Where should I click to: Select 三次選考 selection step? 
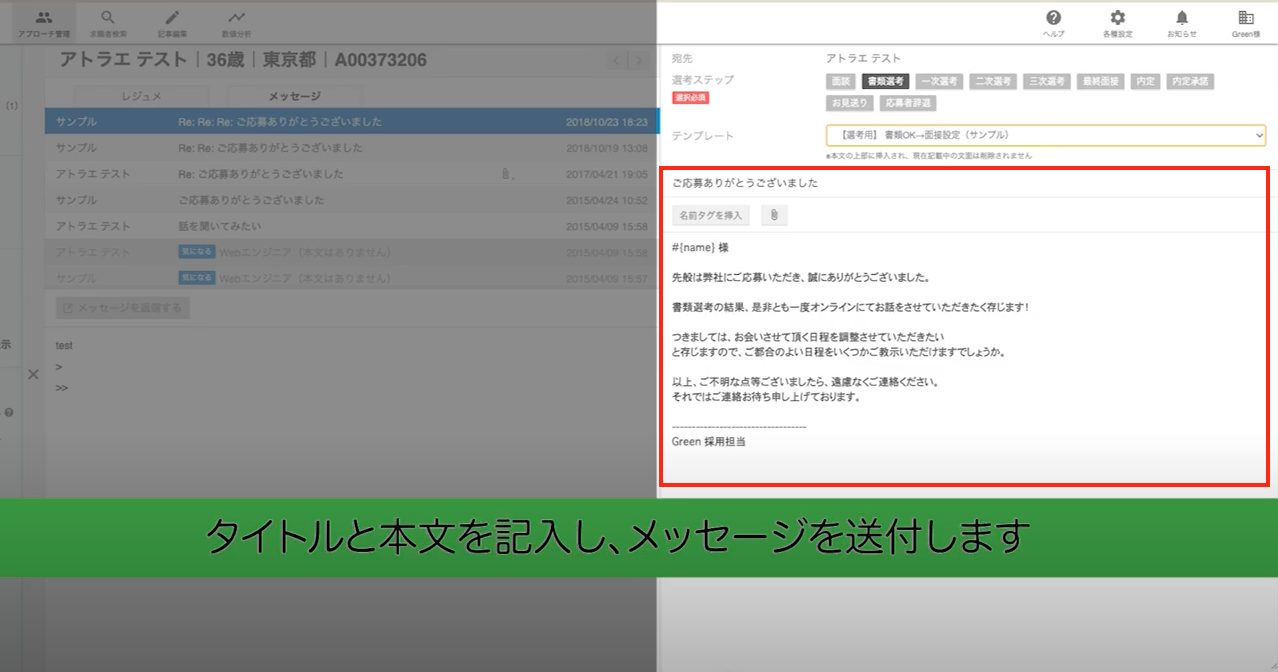point(1046,81)
